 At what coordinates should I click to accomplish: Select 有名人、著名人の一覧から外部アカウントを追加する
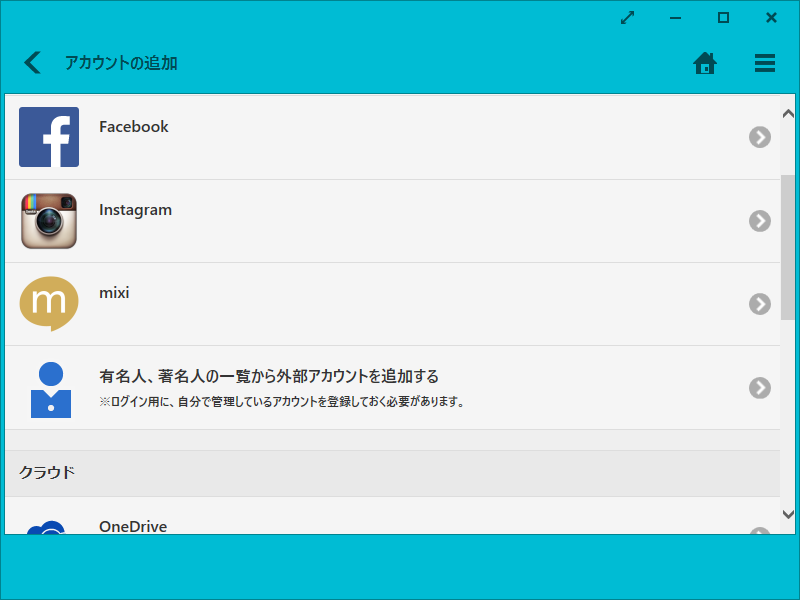[269, 377]
